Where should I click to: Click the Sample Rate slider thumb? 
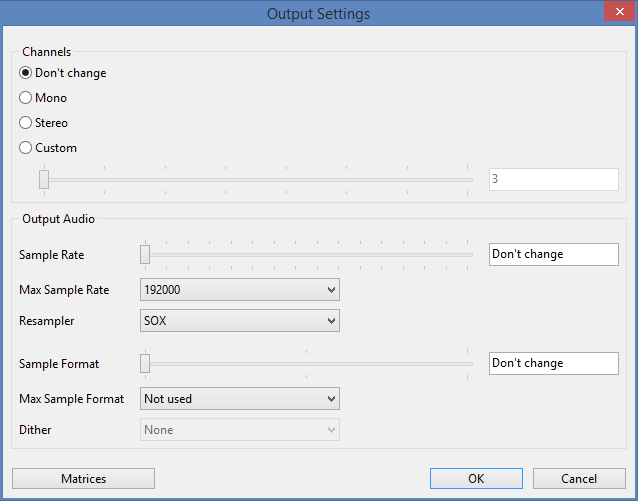click(145, 254)
